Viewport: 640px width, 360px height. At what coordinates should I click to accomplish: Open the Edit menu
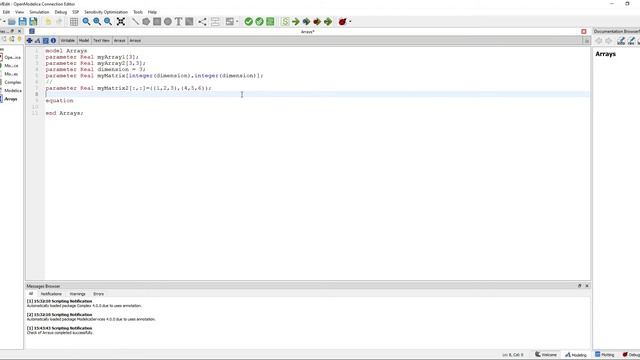[x=6, y=12]
